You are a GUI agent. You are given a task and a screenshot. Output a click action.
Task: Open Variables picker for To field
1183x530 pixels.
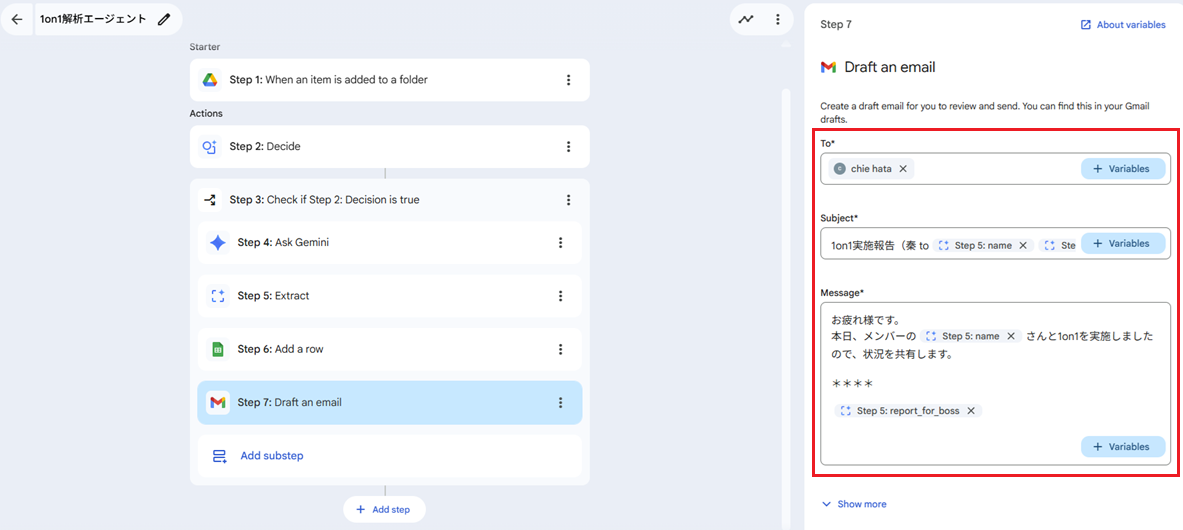(x=1122, y=169)
